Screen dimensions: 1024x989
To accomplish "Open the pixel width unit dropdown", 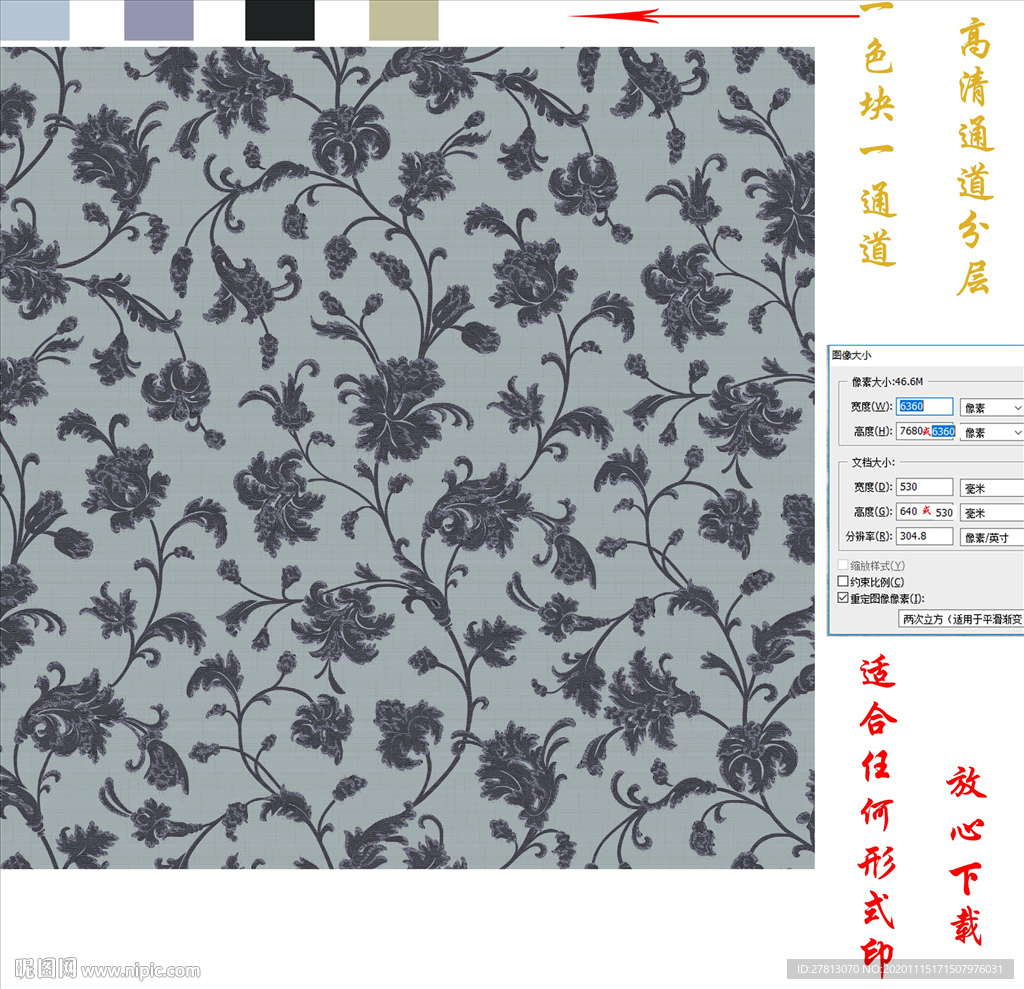I will coord(992,408).
